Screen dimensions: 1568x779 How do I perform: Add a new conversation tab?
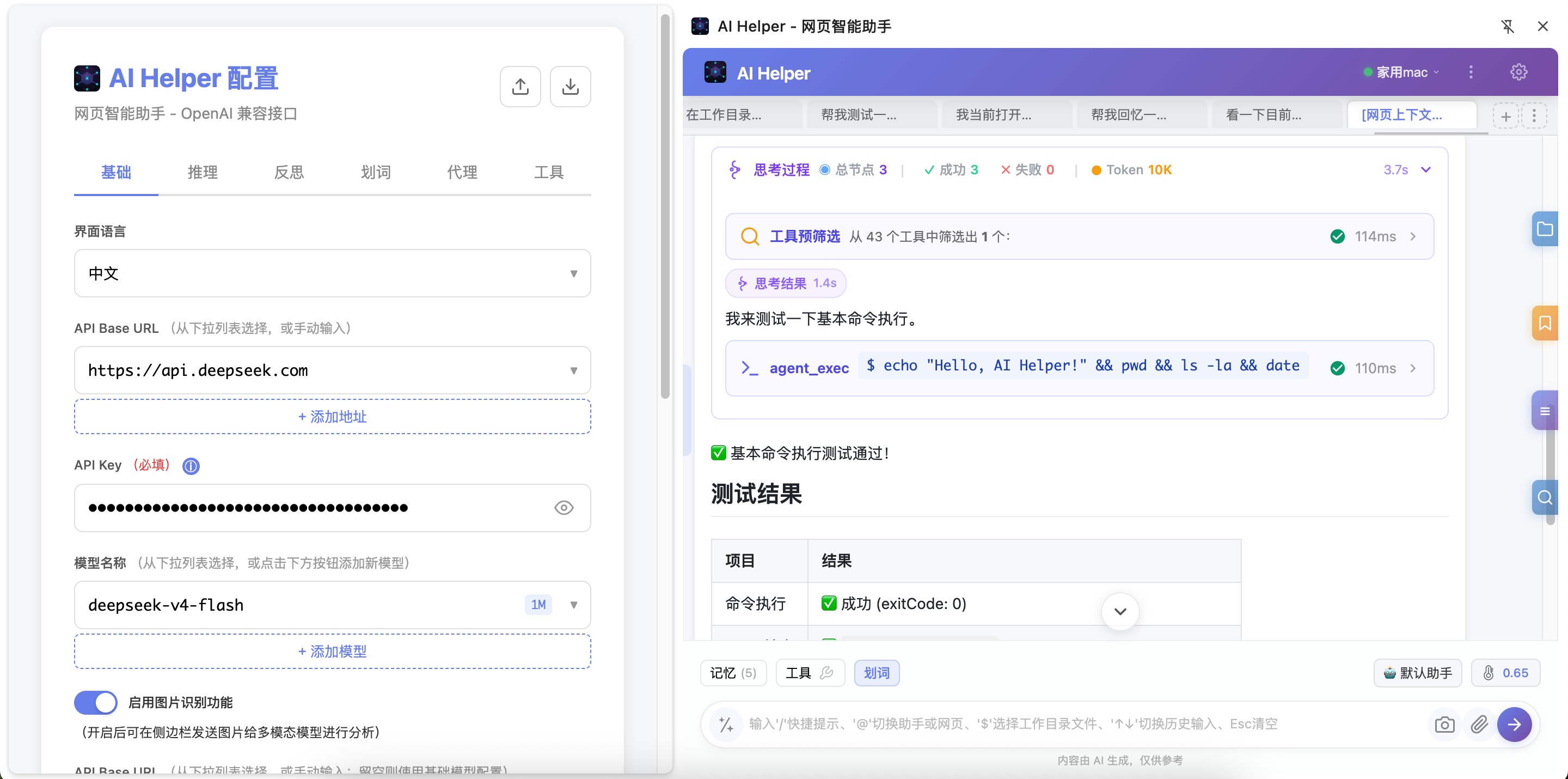tap(1505, 117)
